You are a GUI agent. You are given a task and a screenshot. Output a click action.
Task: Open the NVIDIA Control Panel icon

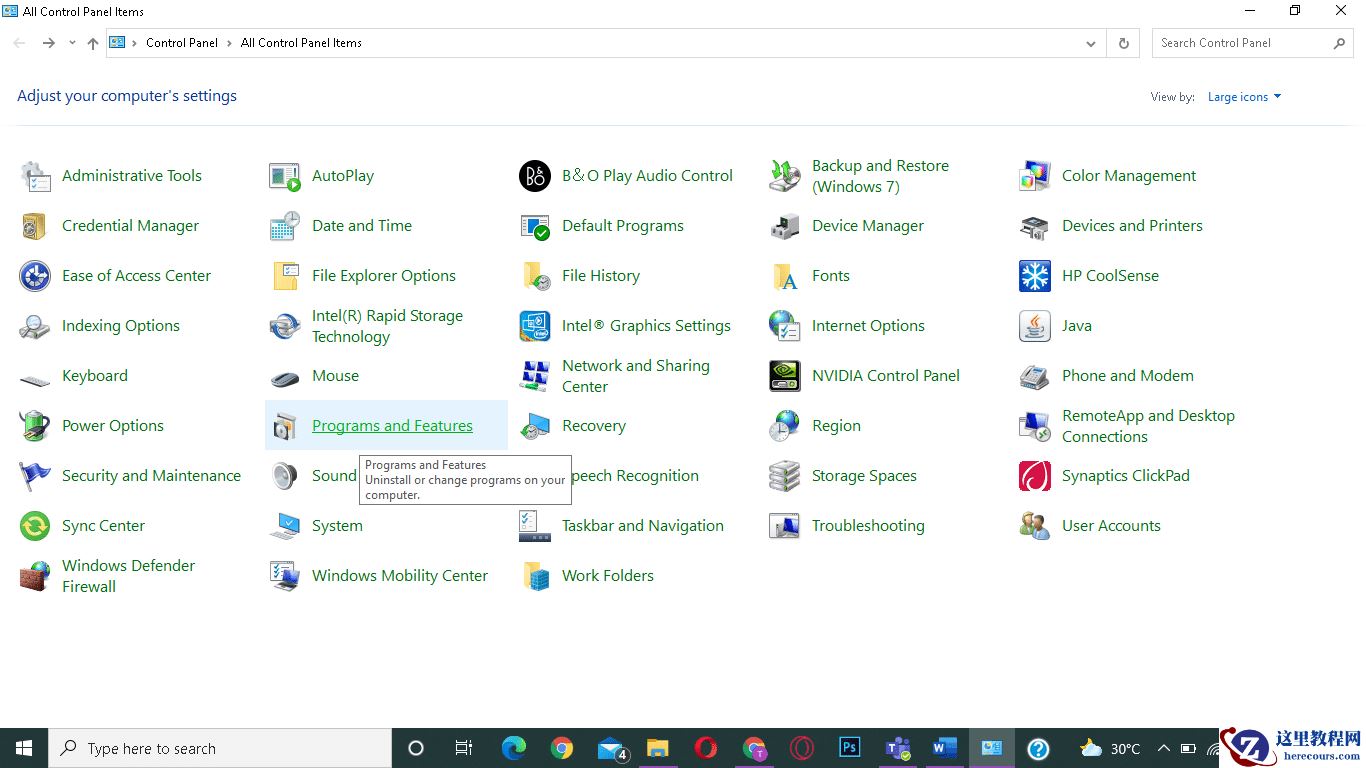click(x=784, y=376)
